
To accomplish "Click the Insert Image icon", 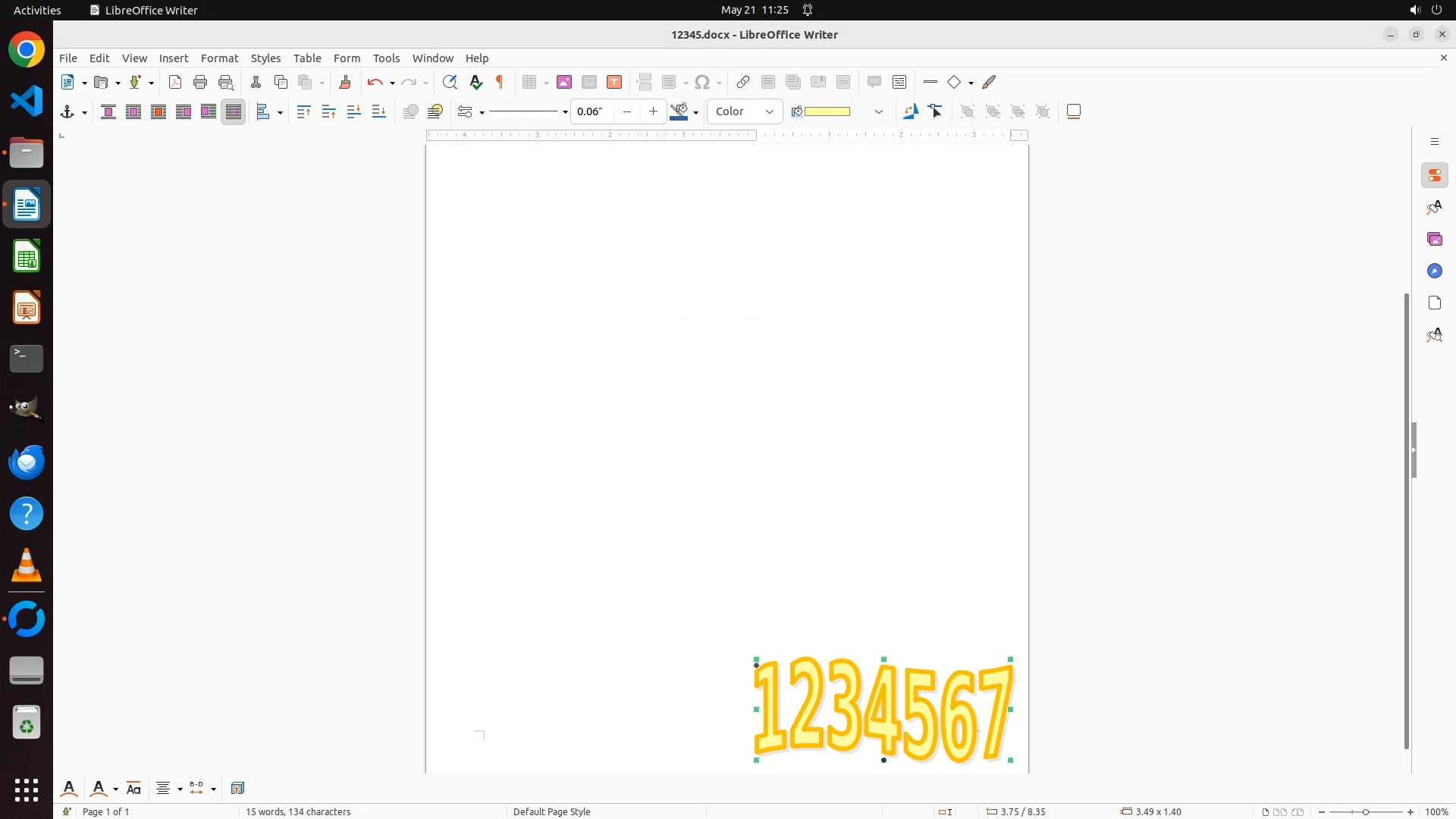I will pyautogui.click(x=564, y=83).
